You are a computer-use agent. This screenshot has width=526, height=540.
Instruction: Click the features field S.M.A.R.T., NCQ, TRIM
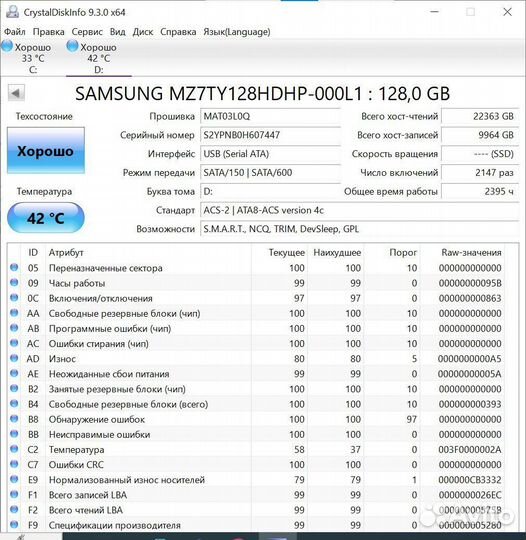(360, 229)
